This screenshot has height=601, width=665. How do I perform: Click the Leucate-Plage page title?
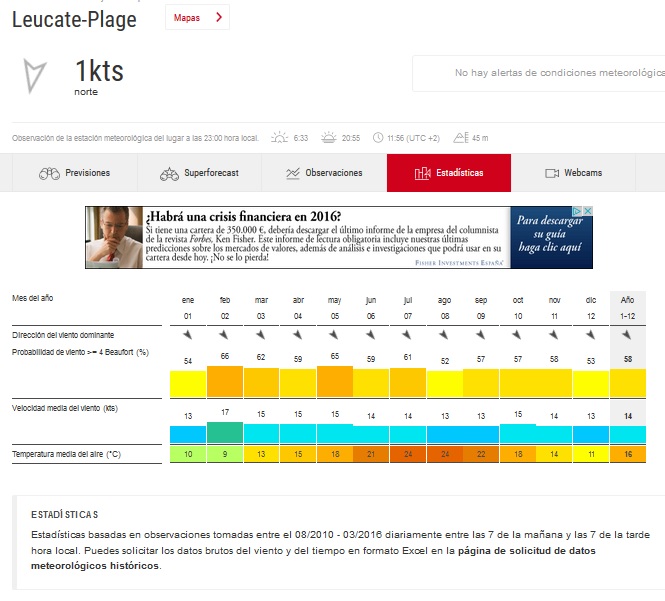click(x=74, y=20)
